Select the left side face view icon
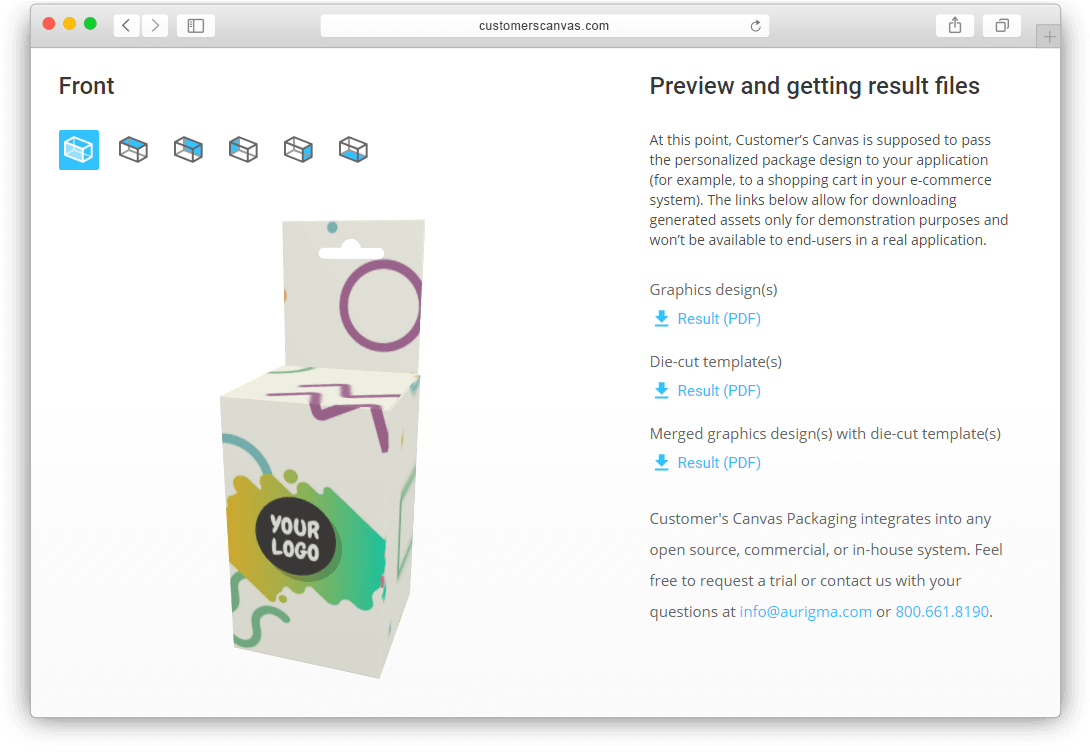 [x=243, y=149]
